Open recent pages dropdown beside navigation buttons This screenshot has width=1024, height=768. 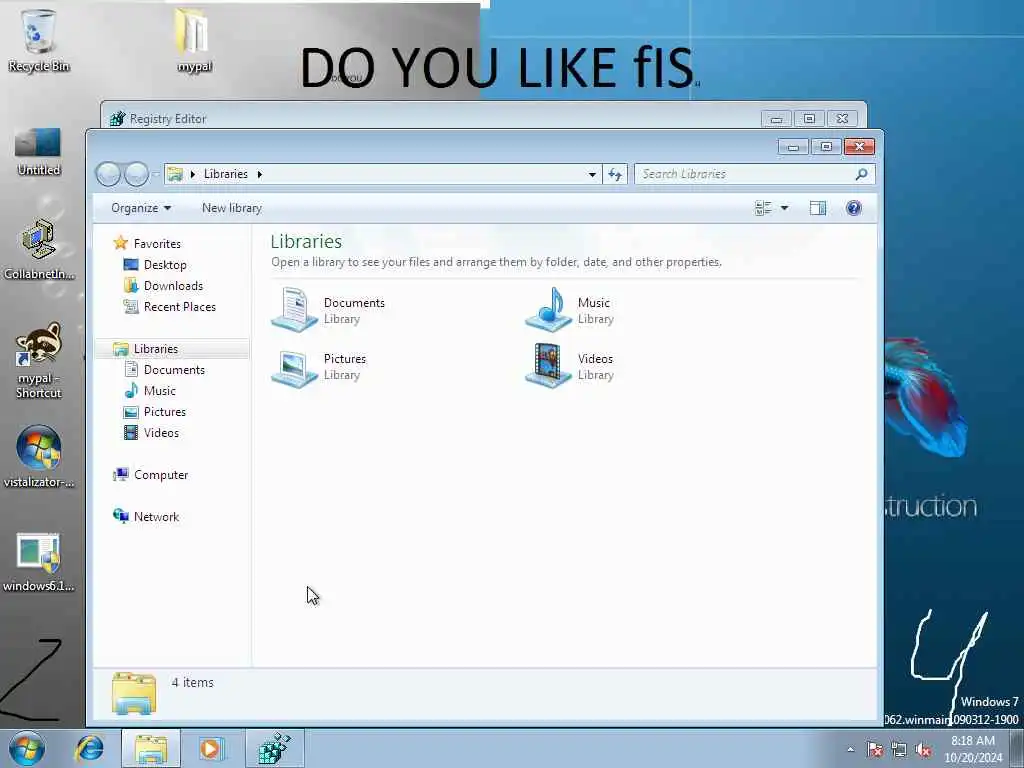[155, 174]
